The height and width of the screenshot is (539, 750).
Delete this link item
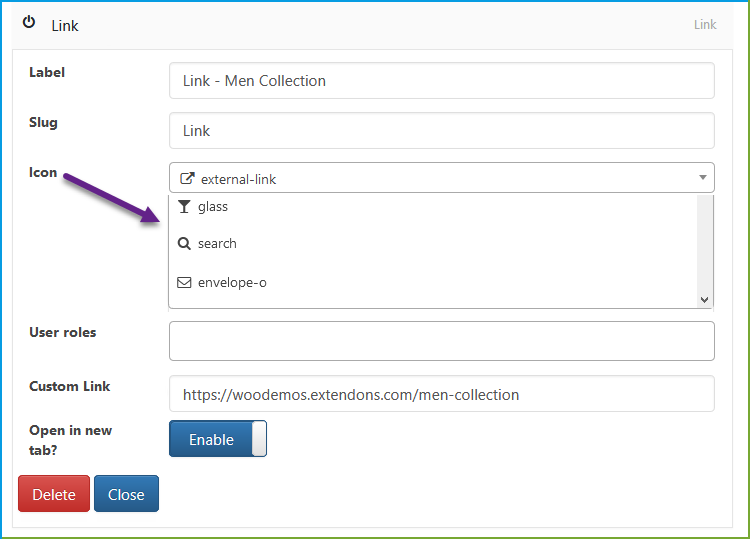(54, 494)
